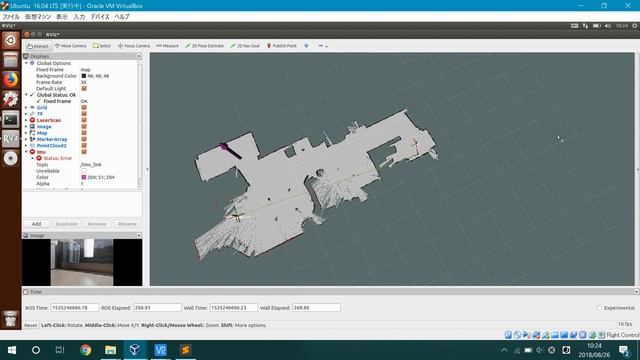The height and width of the screenshot is (360, 640).
Task: Activate the Move Camera tool
Action: [70, 46]
